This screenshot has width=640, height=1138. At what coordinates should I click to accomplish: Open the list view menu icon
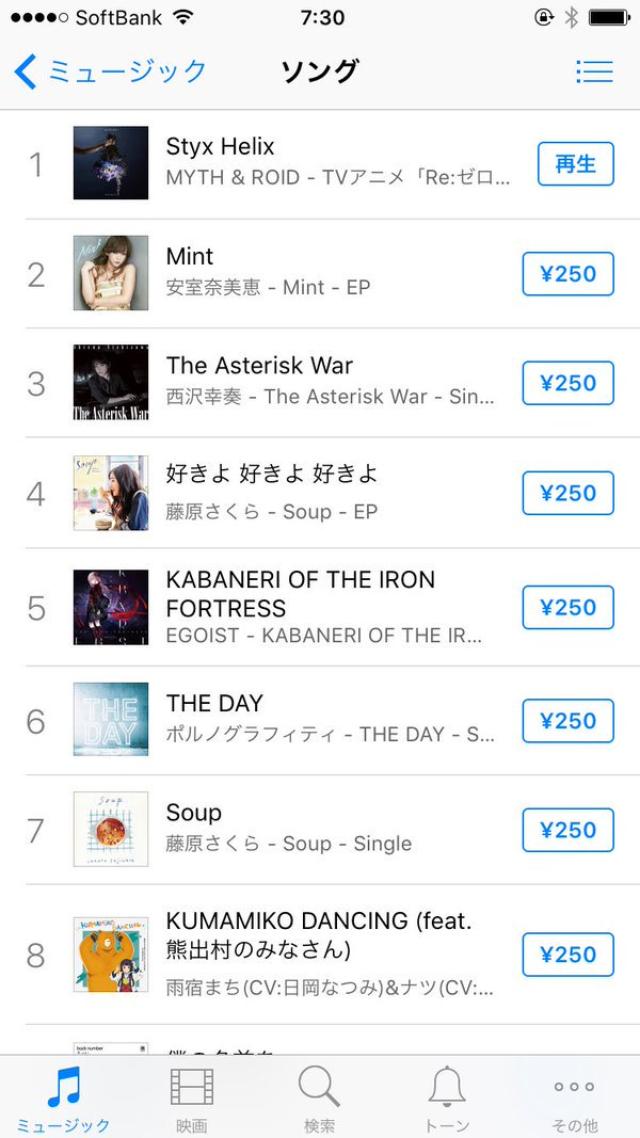[594, 71]
